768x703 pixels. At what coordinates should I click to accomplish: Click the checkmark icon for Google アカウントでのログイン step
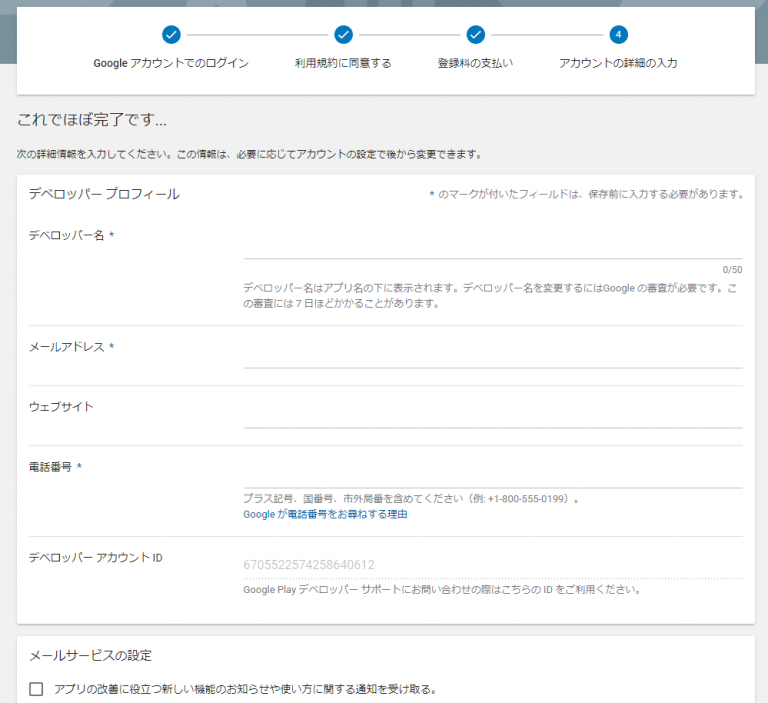pos(171,35)
